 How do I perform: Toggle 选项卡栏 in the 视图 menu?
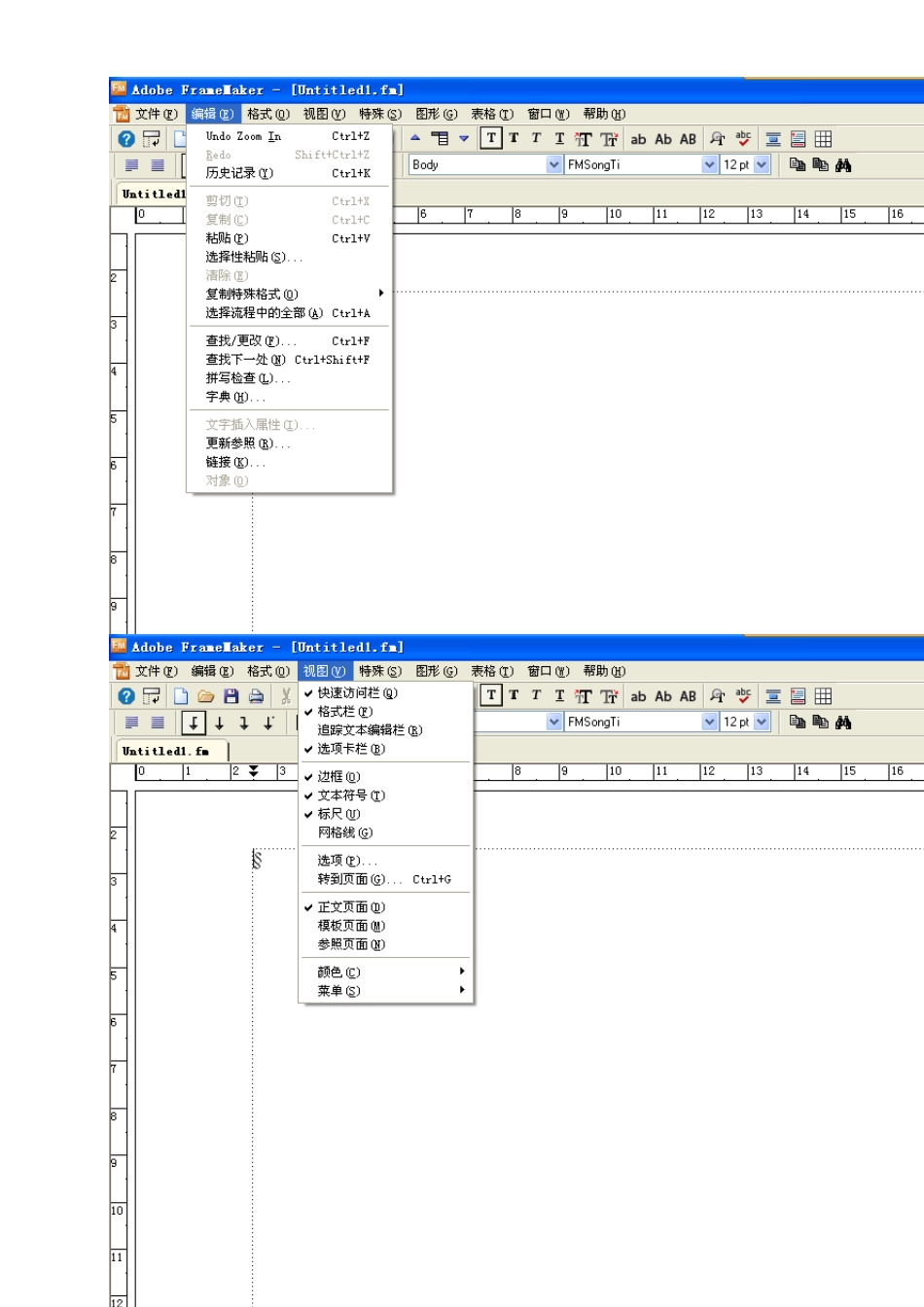click(386, 749)
